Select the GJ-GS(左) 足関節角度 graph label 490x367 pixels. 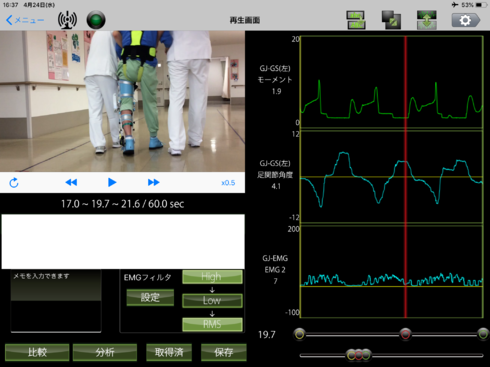point(275,175)
